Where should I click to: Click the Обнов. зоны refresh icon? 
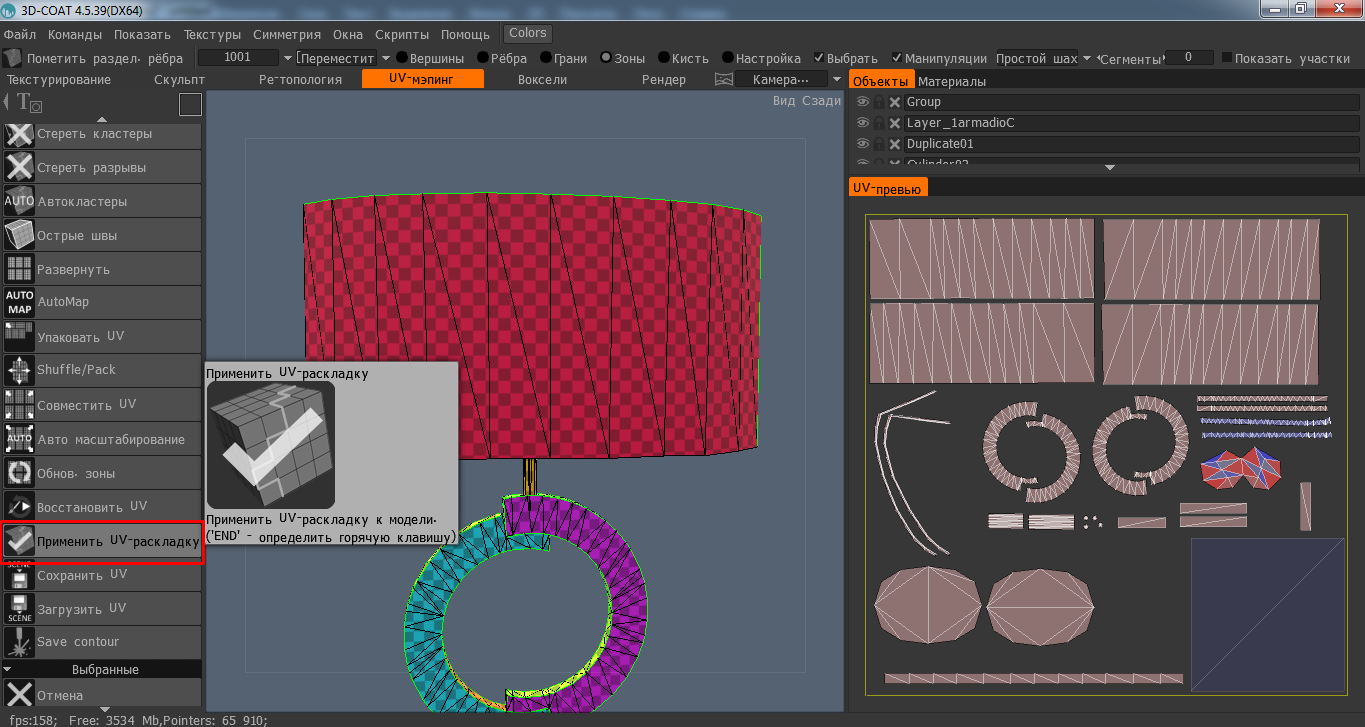20,473
